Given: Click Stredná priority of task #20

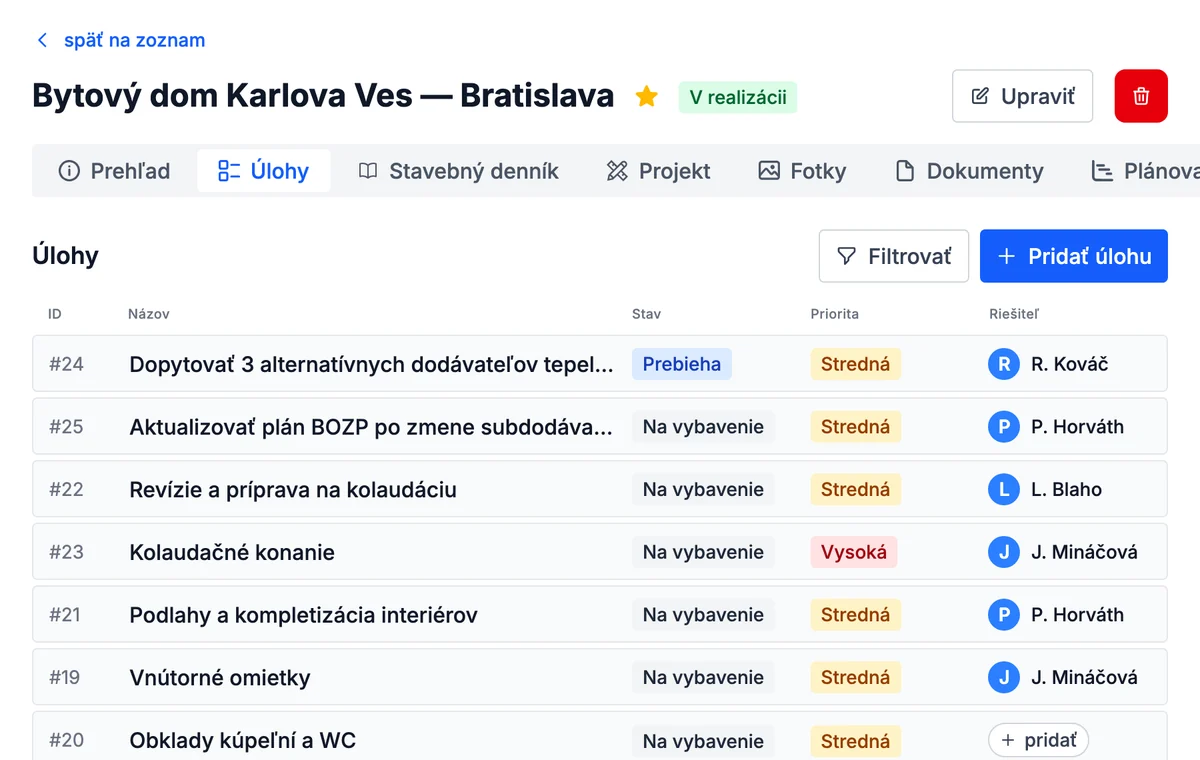Looking at the screenshot, I should 856,741.
